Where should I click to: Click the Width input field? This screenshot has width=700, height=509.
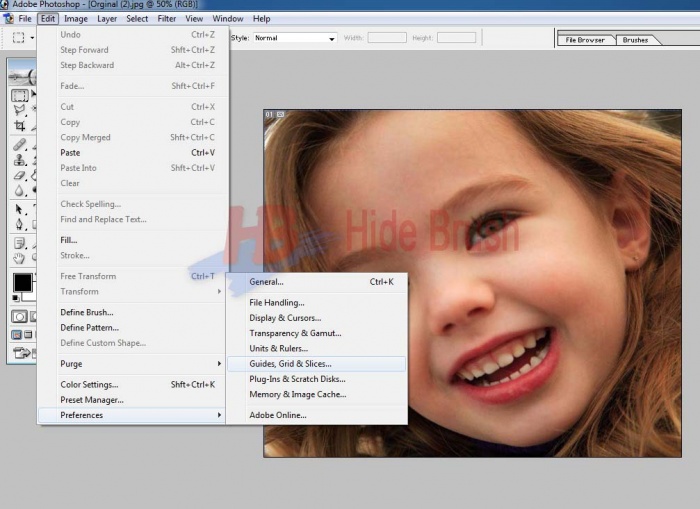click(387, 38)
